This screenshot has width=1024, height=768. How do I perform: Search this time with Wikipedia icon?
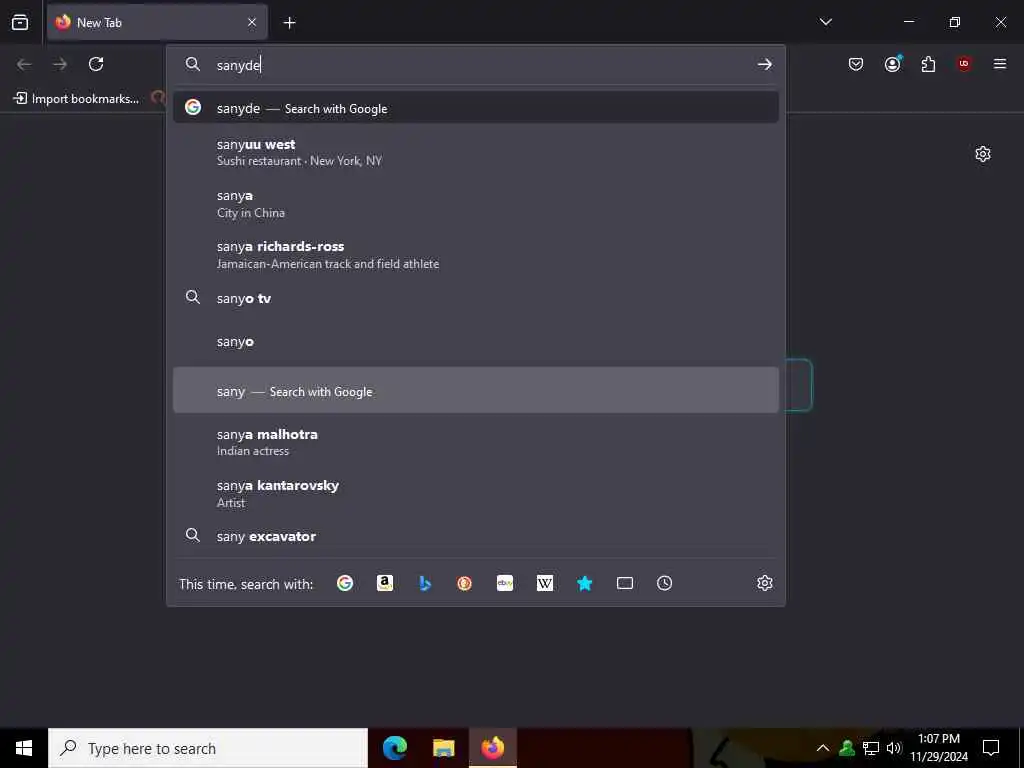545,583
